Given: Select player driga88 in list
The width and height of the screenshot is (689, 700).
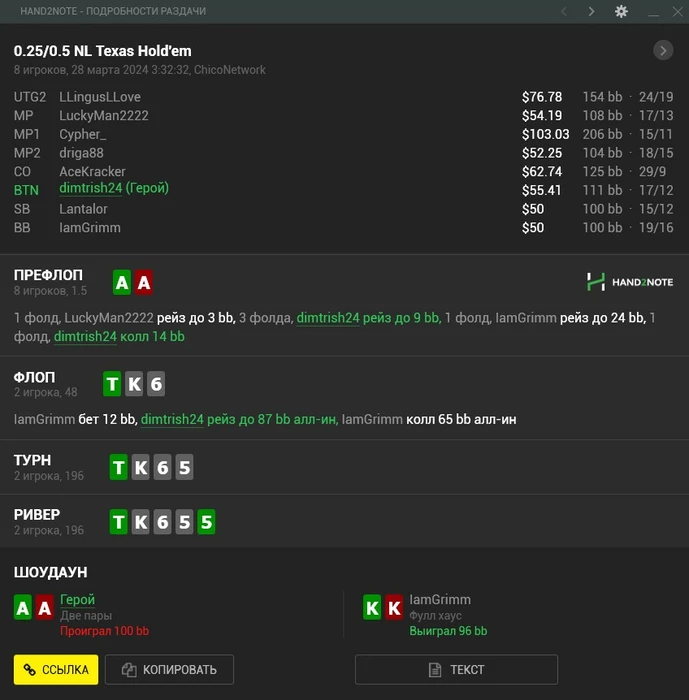Looking at the screenshot, I should [x=81, y=153].
